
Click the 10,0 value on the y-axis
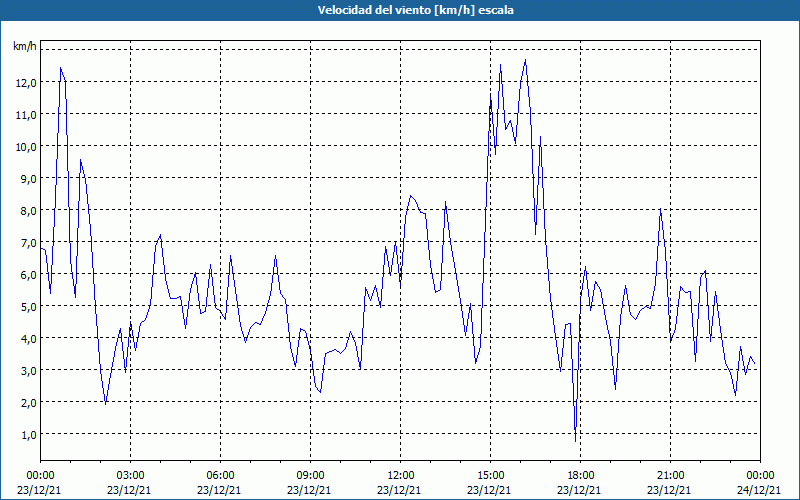26,147
